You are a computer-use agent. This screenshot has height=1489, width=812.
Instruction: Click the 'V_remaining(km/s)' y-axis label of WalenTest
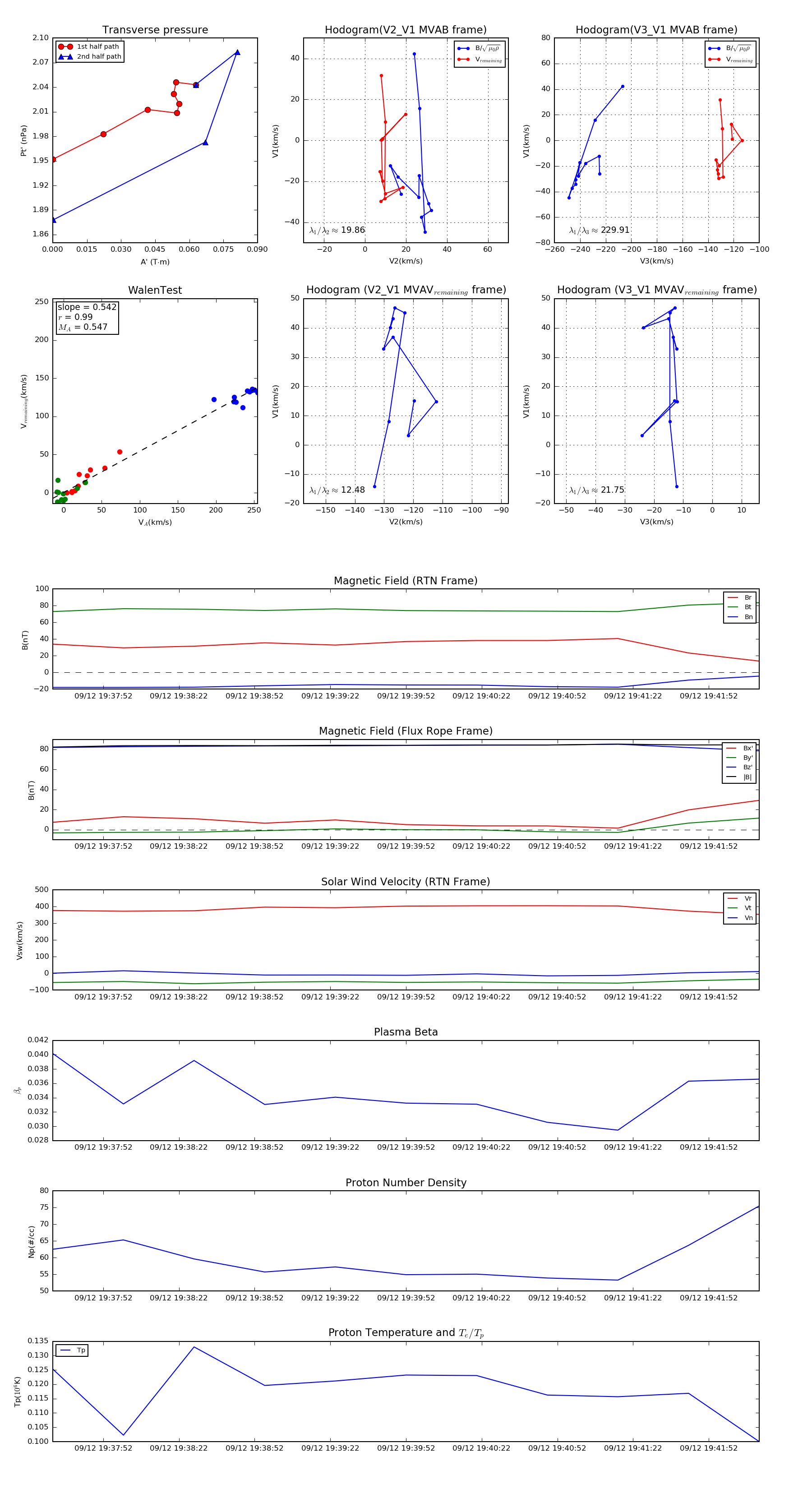[24, 401]
